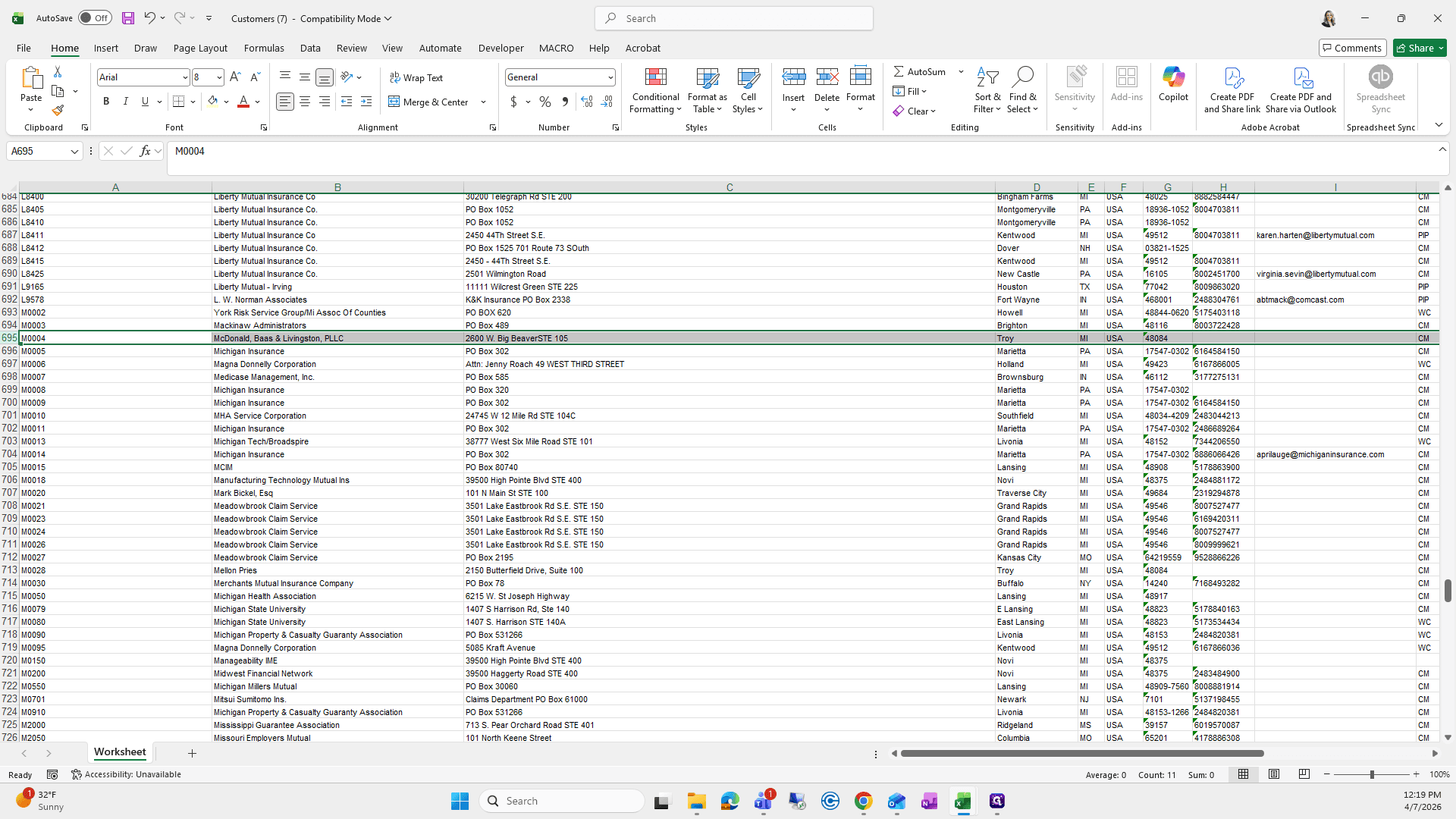
Task: Toggle Italic formatting
Action: coord(126,102)
